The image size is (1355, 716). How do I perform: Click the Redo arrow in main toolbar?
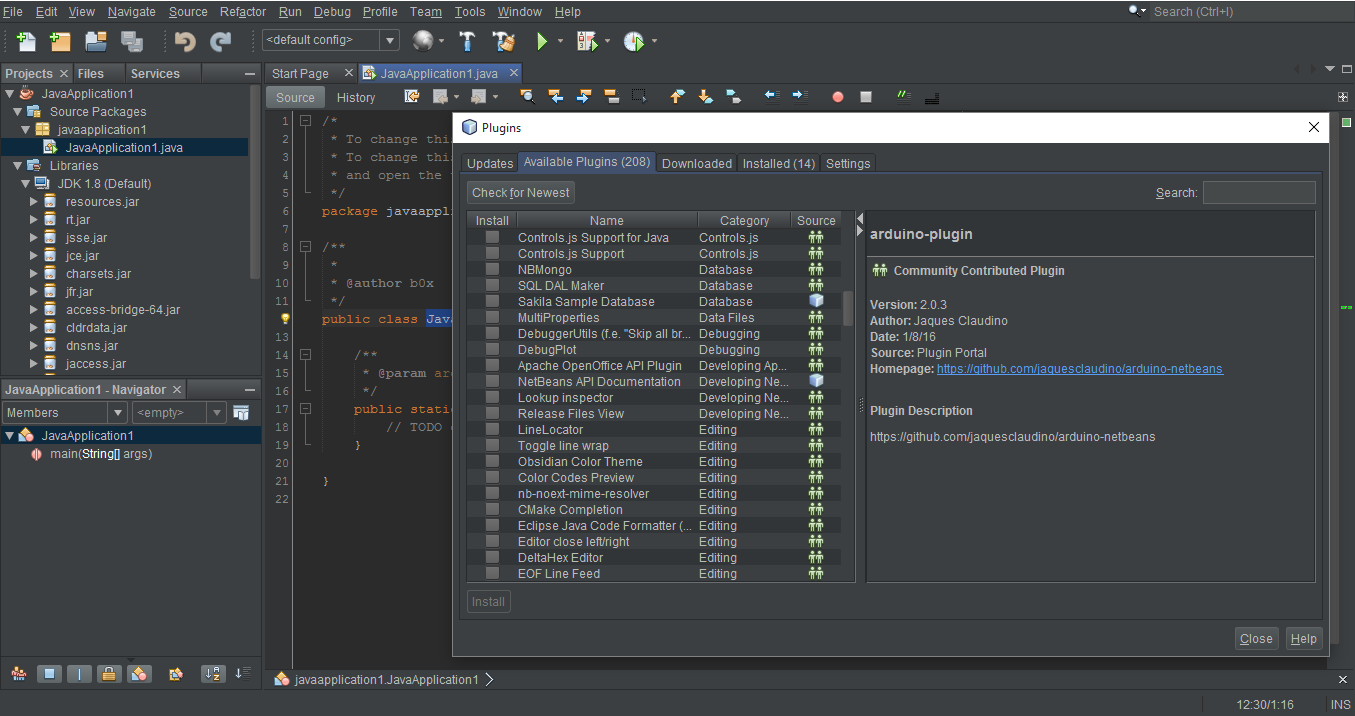coord(220,41)
